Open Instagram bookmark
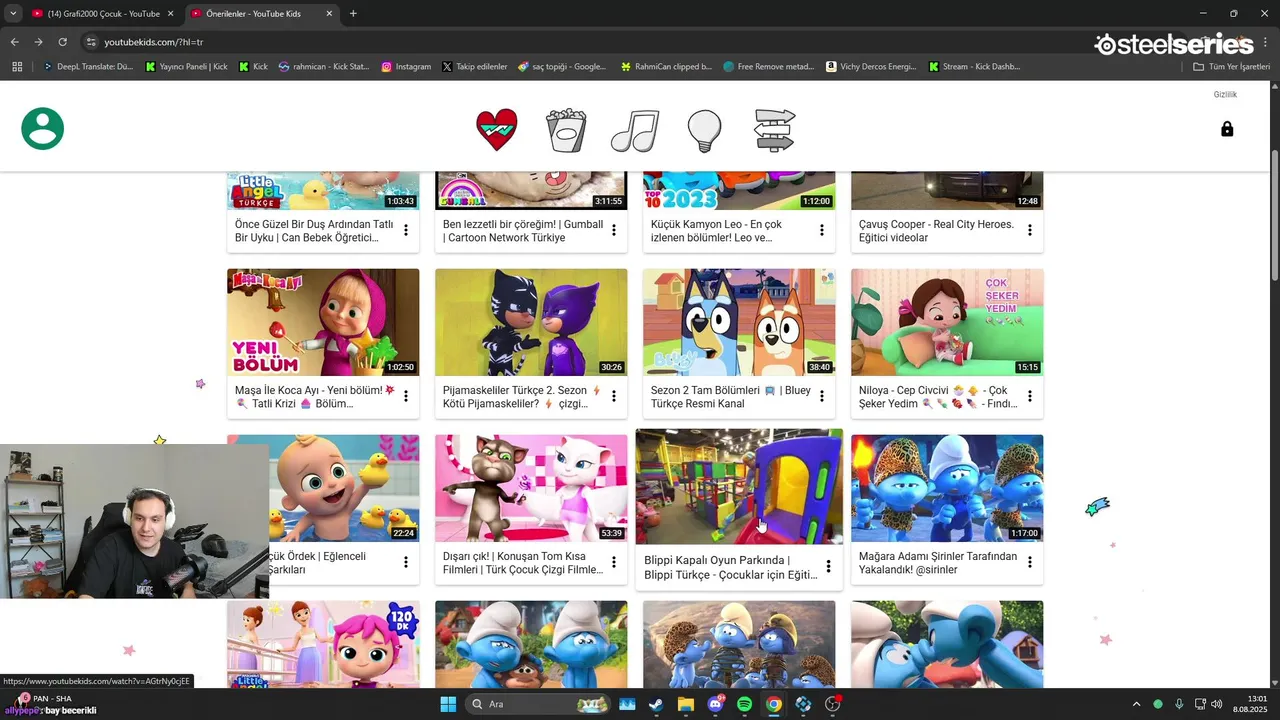 pyautogui.click(x=406, y=67)
